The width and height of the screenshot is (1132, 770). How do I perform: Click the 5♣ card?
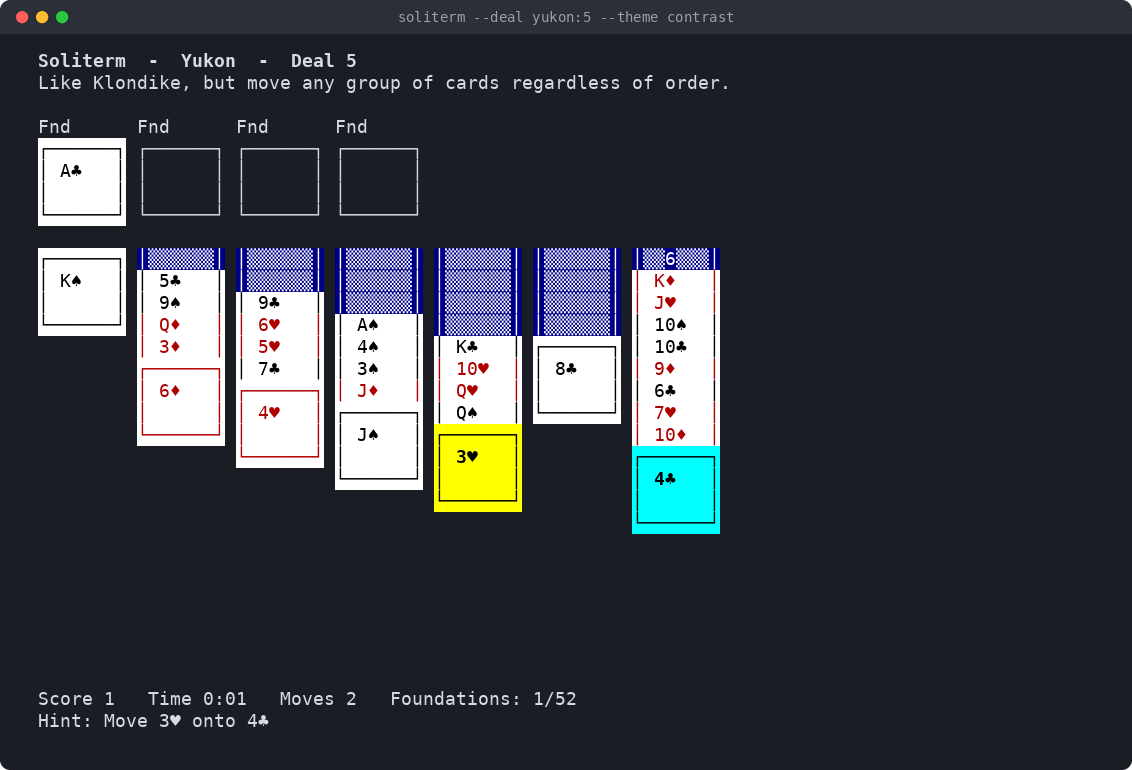click(x=180, y=281)
